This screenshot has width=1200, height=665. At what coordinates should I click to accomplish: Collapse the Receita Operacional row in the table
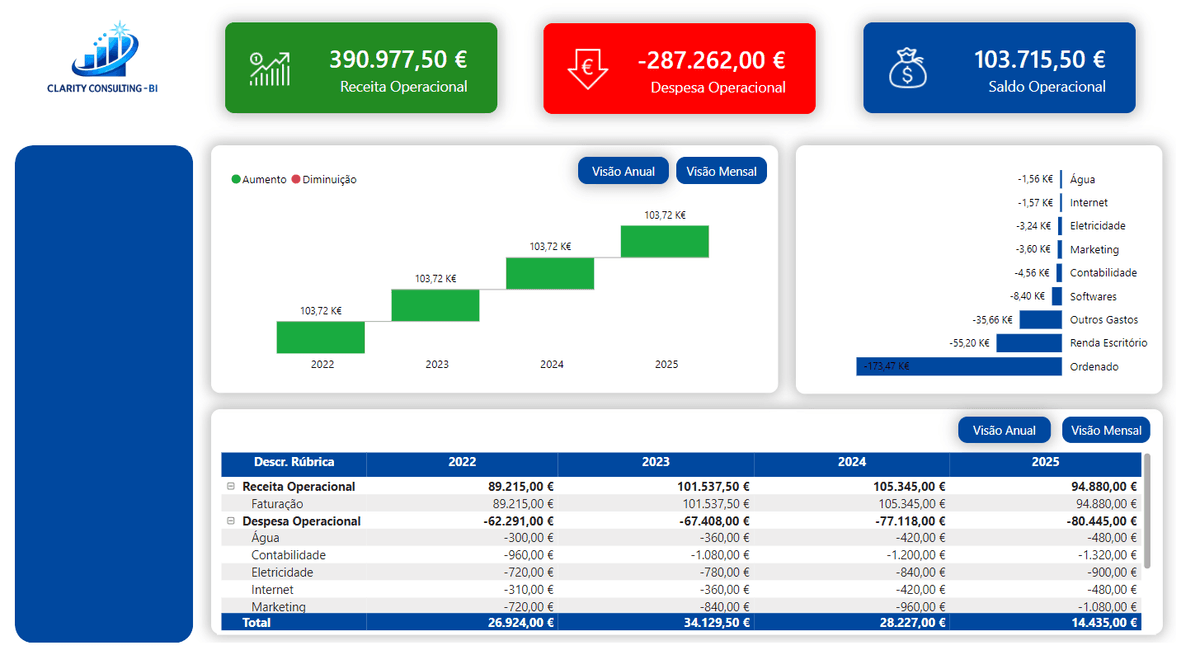point(230,486)
